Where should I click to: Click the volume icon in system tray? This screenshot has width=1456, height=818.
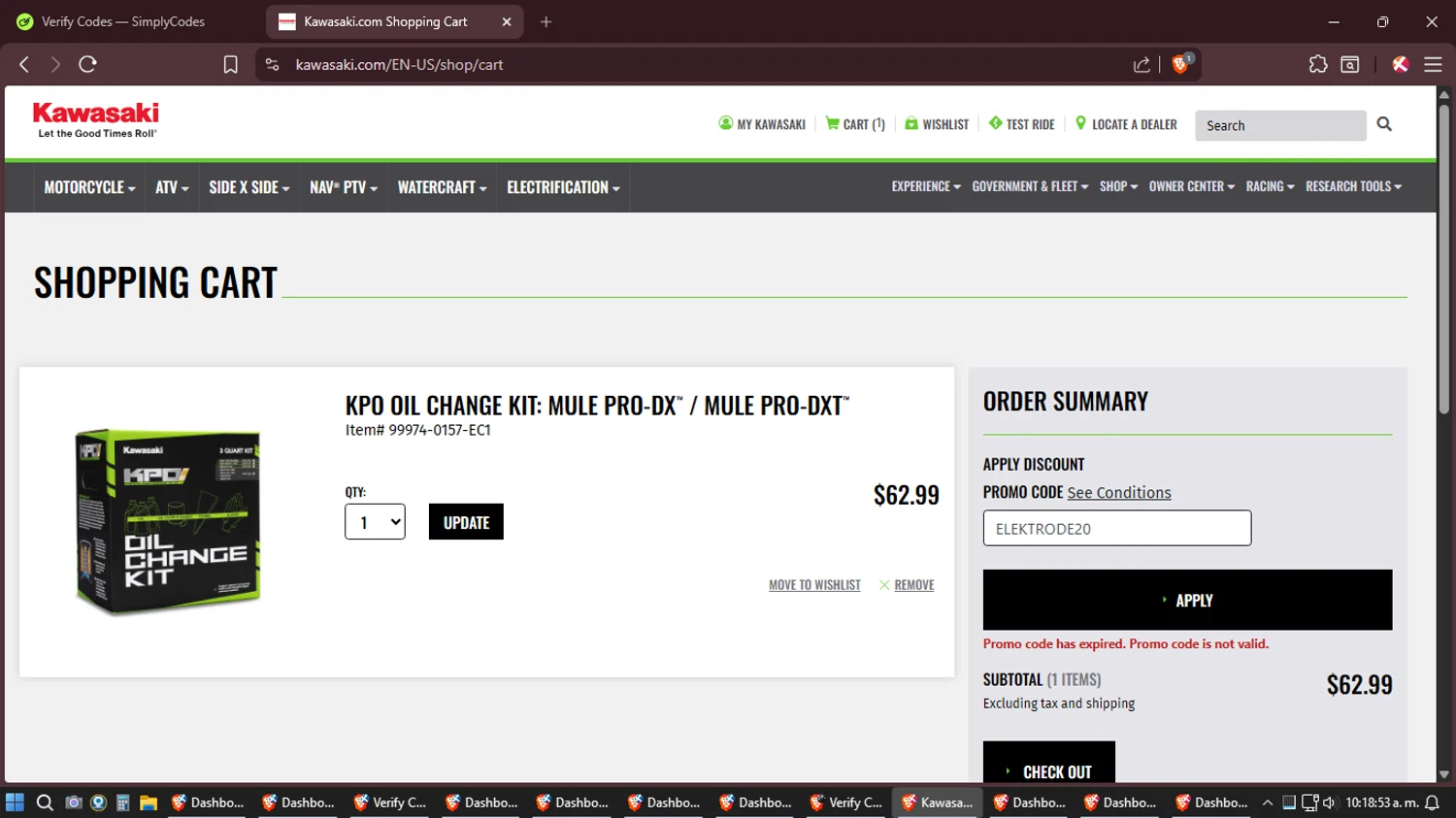(1329, 802)
